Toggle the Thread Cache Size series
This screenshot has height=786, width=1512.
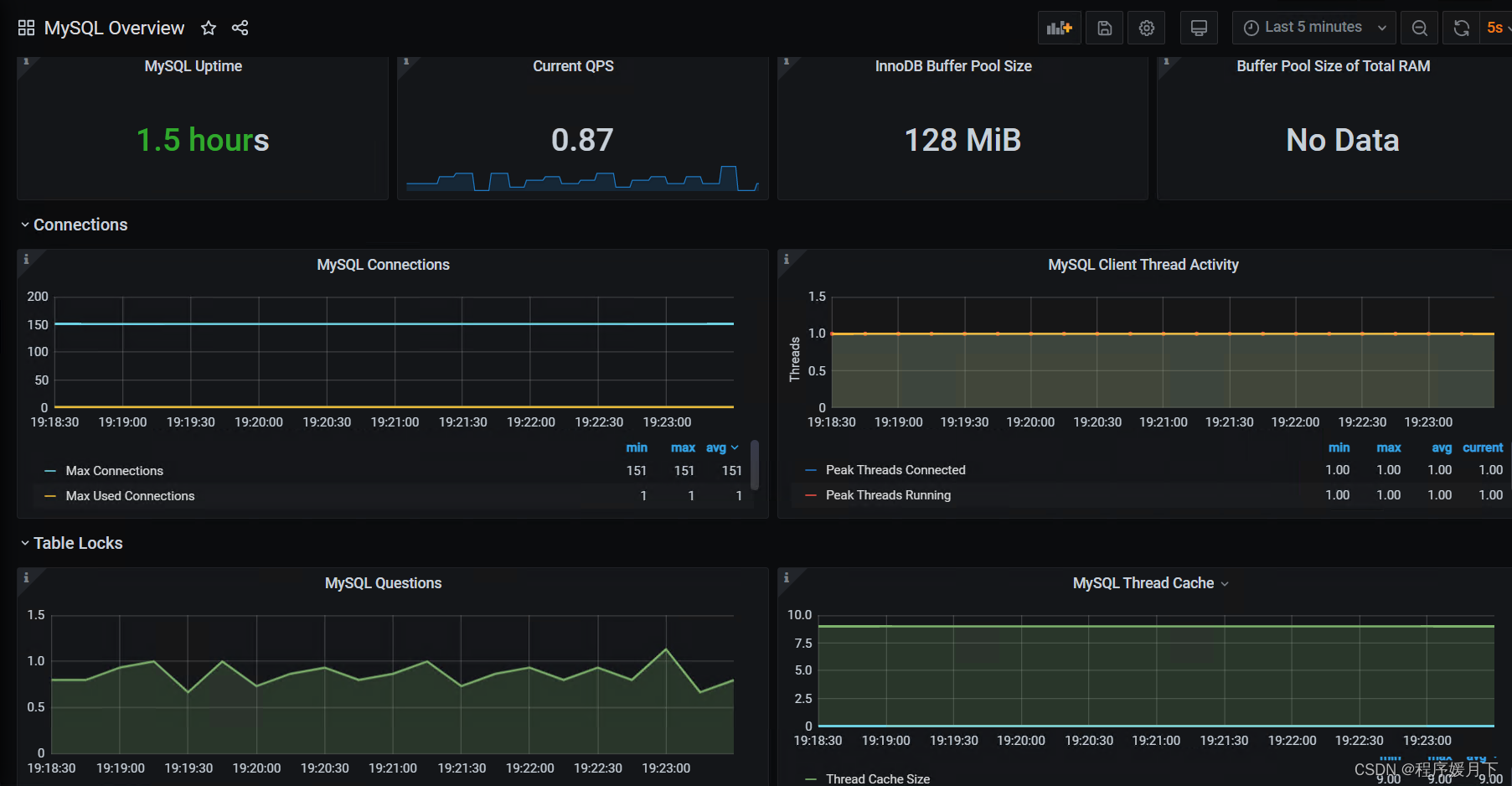[x=878, y=778]
